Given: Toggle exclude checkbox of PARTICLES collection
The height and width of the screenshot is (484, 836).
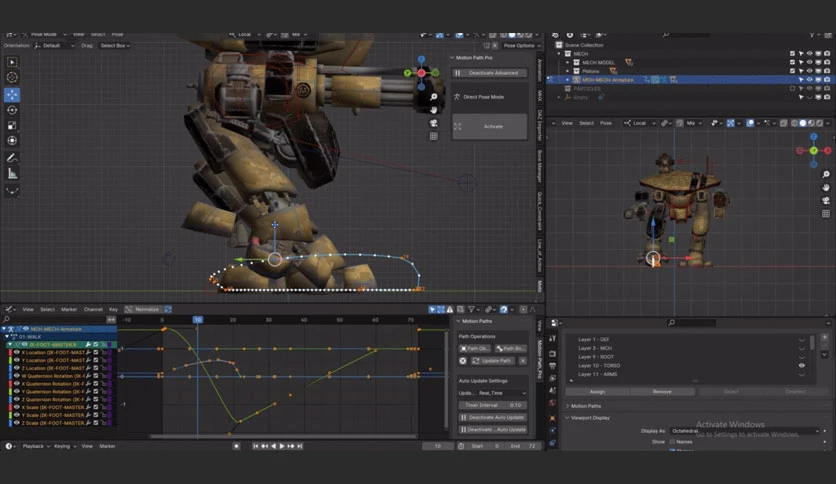Looking at the screenshot, I should pos(792,88).
